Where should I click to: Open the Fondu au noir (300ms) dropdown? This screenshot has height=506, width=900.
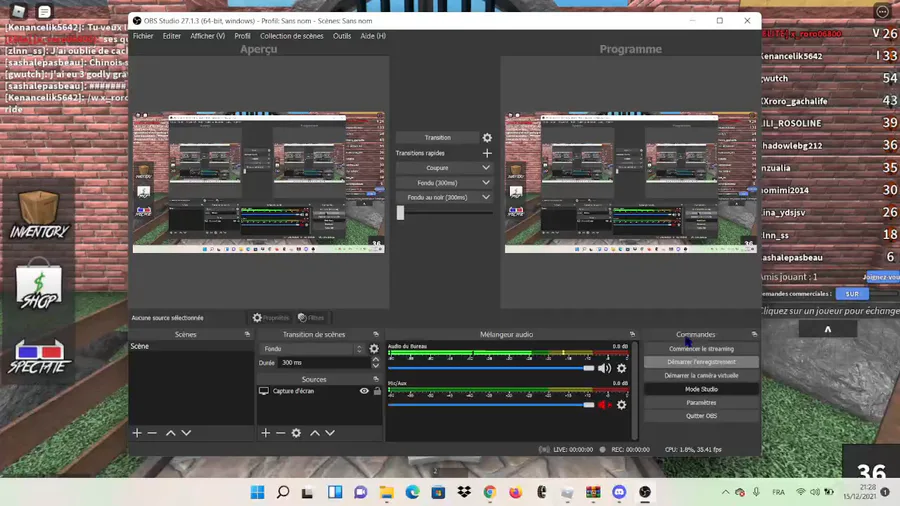click(444, 197)
